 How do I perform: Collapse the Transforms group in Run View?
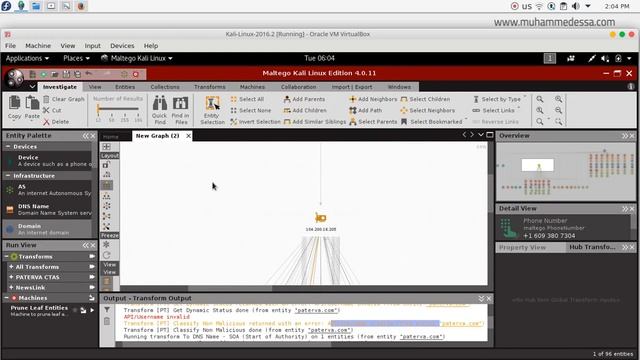coord(7,256)
